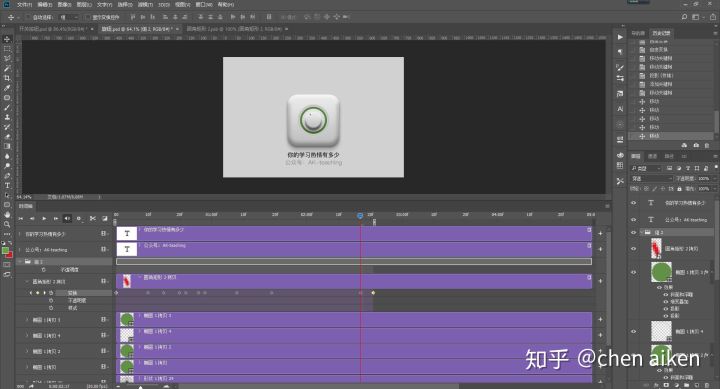Create a new layer in the Layers panel
The image size is (720, 389).
click(697, 385)
